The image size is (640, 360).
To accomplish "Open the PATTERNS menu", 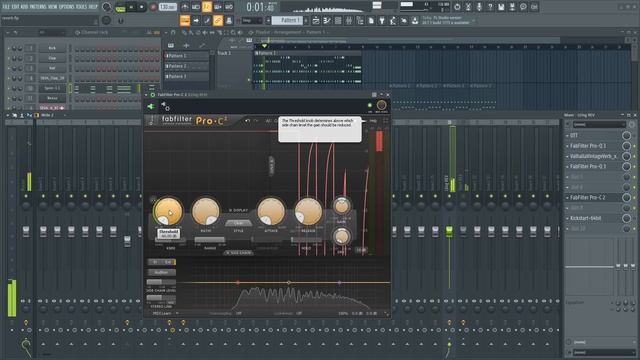I will 38,7.
